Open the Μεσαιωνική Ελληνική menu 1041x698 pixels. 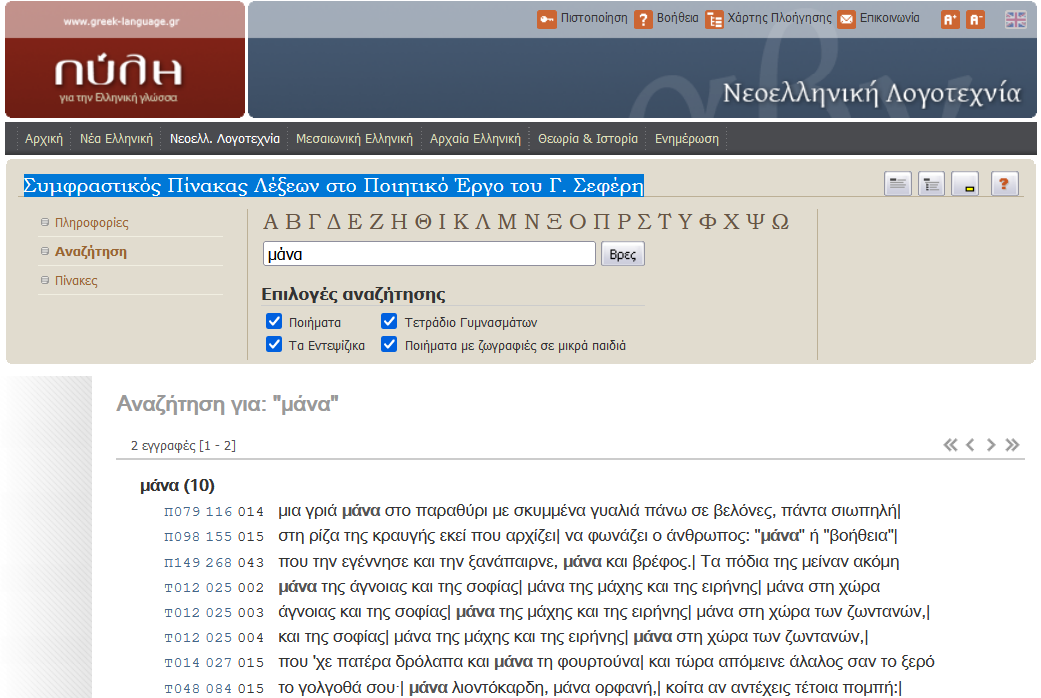click(x=355, y=139)
